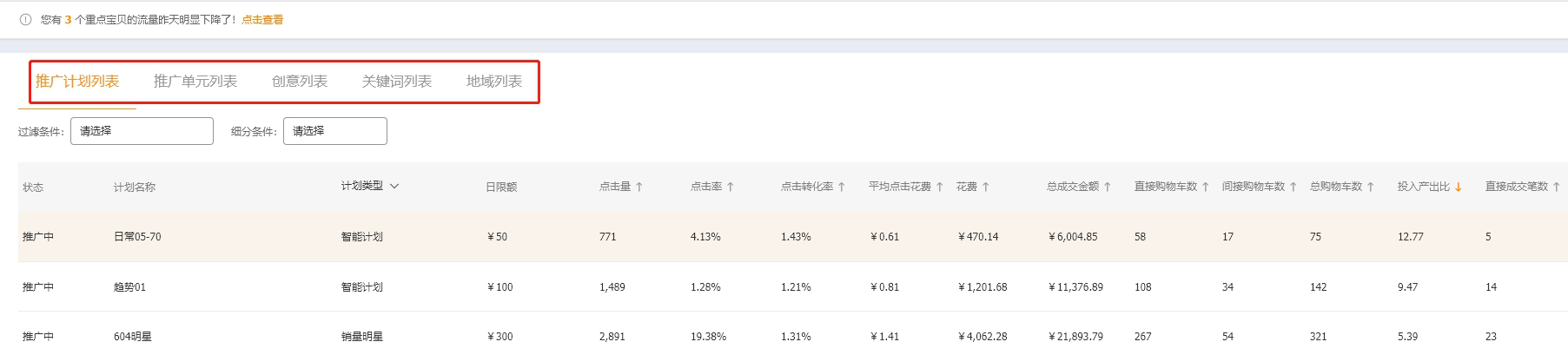Toggle the orange 投入产出比 descending arrow
1568x355 pixels.
point(1459,187)
